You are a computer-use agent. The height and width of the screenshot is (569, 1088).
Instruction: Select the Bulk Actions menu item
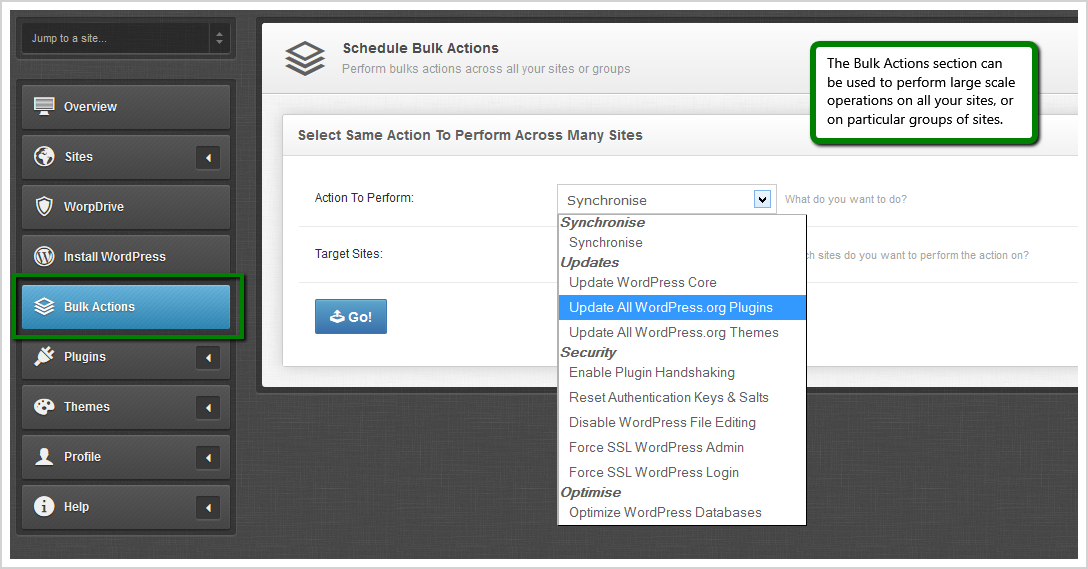(x=126, y=307)
